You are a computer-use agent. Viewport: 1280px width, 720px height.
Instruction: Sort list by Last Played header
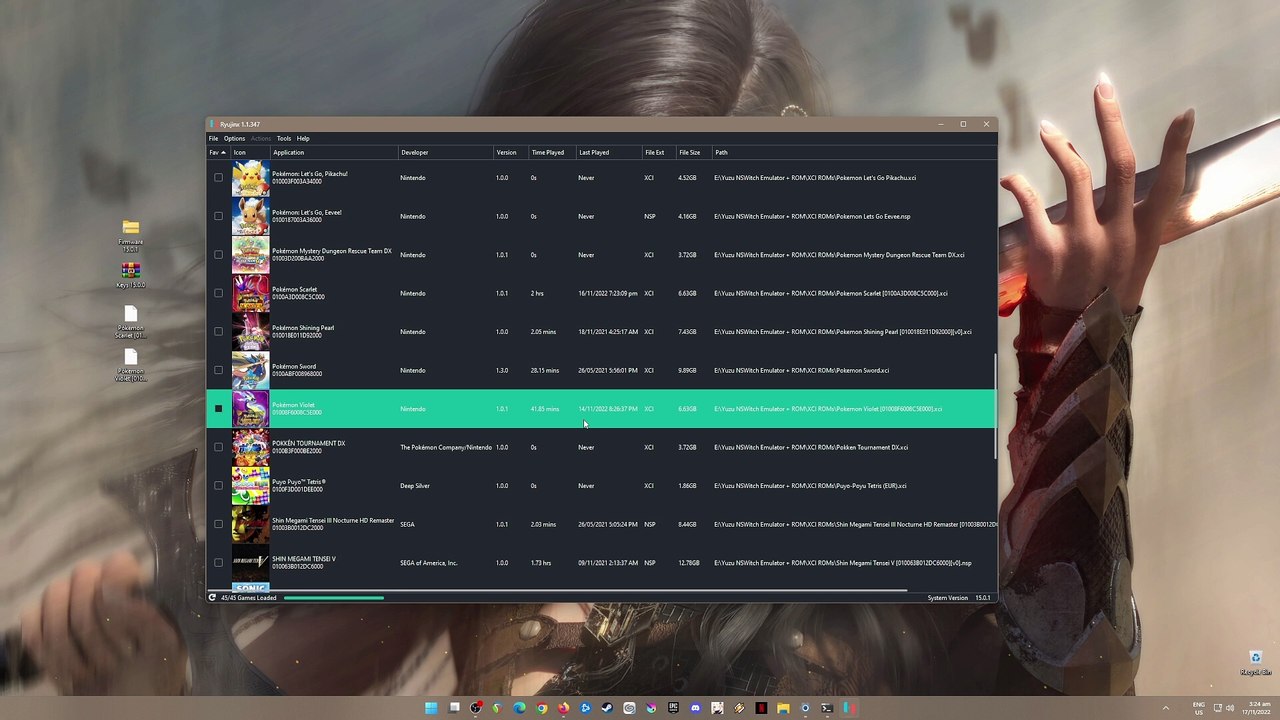tap(607, 153)
